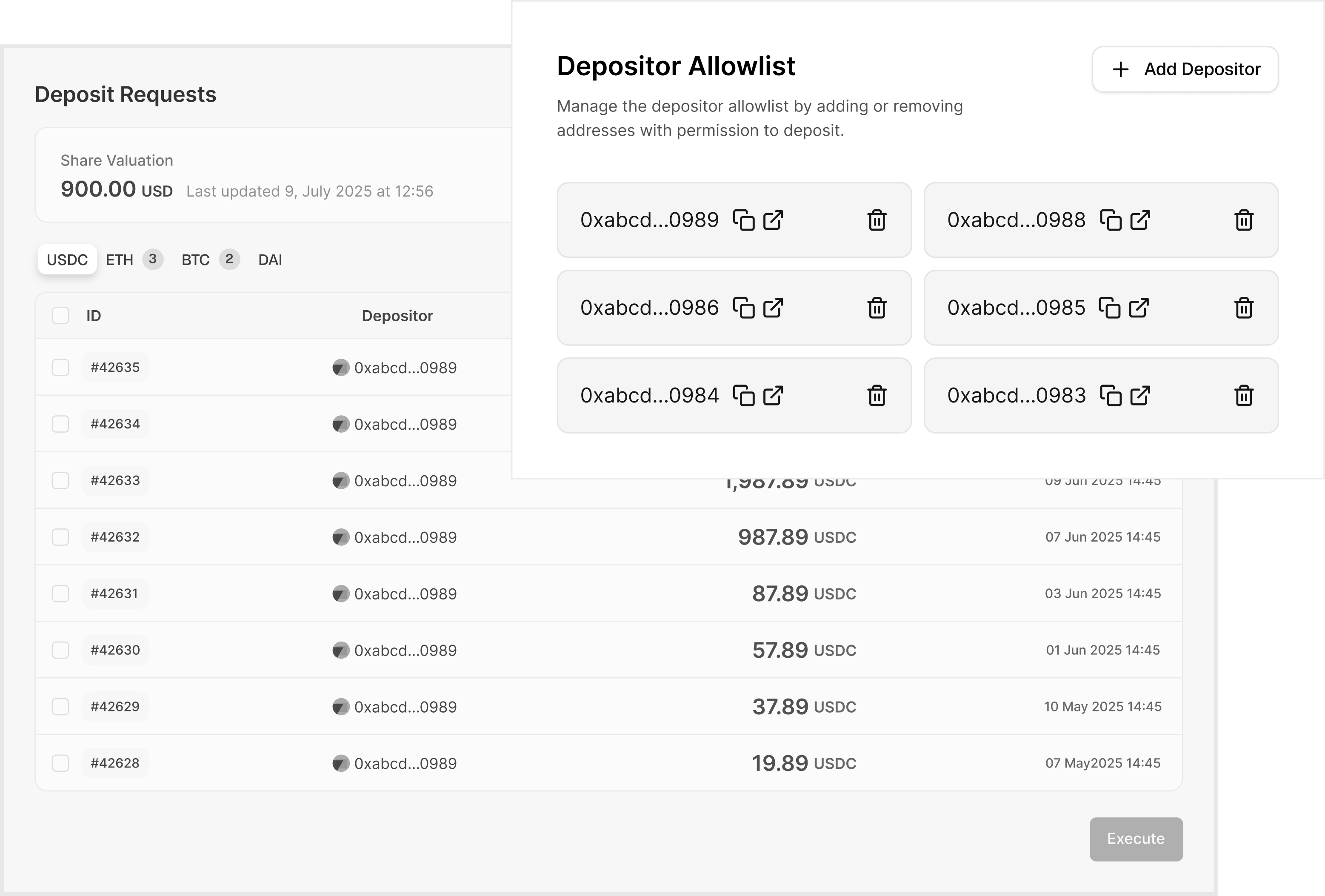
Task: Select checkbox for request #42628
Action: pos(60,763)
